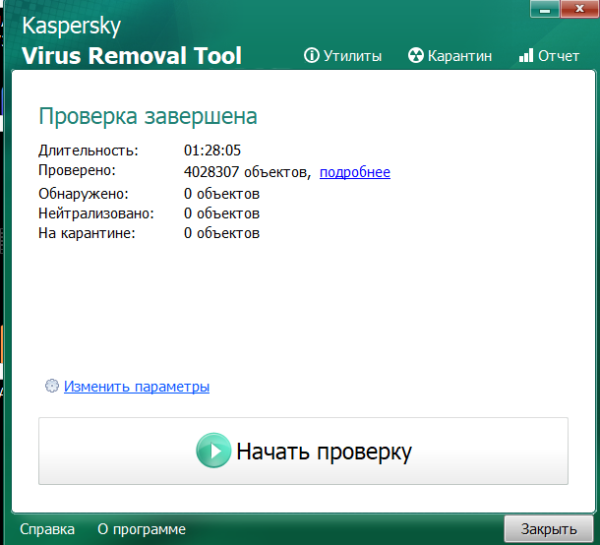Screen dimensions: 600x545
Task: Open О программе in the bottom bar
Action: coord(141,529)
